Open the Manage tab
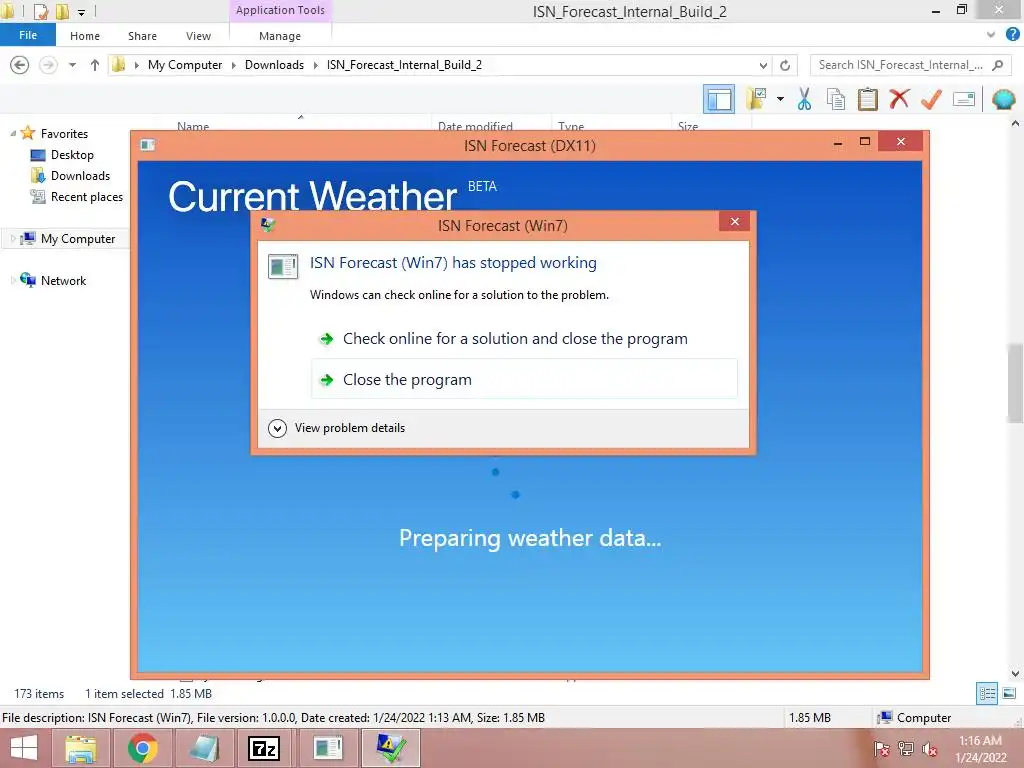This screenshot has height=768, width=1024. pos(280,36)
